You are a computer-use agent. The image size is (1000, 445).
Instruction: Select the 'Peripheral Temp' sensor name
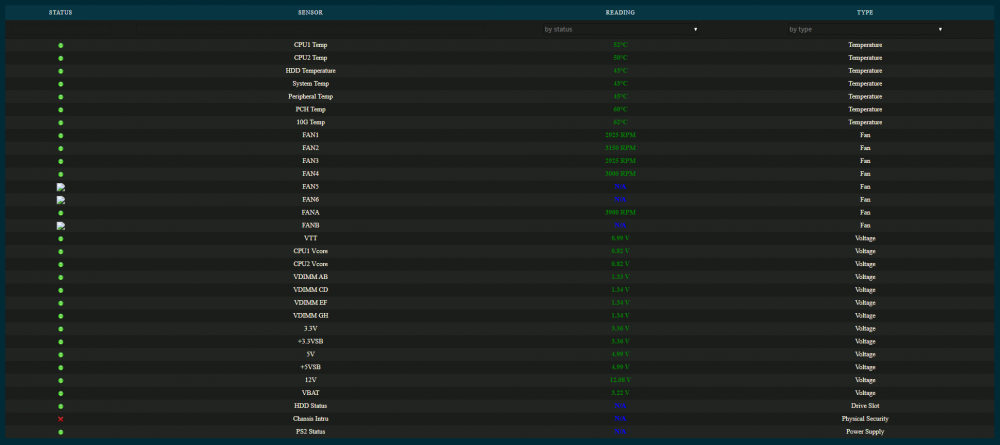(x=310, y=96)
